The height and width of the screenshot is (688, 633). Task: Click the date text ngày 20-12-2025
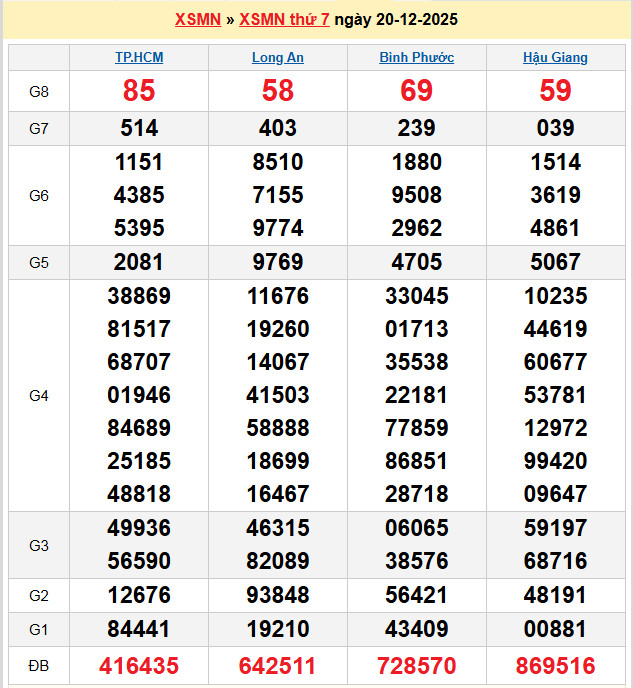tap(396, 20)
